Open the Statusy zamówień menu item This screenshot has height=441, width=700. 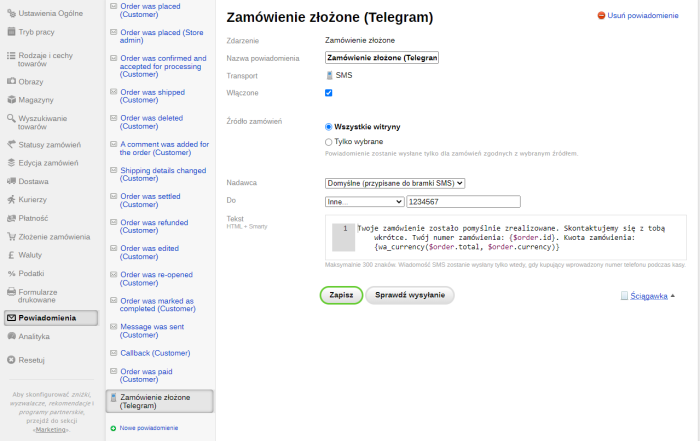(x=47, y=144)
